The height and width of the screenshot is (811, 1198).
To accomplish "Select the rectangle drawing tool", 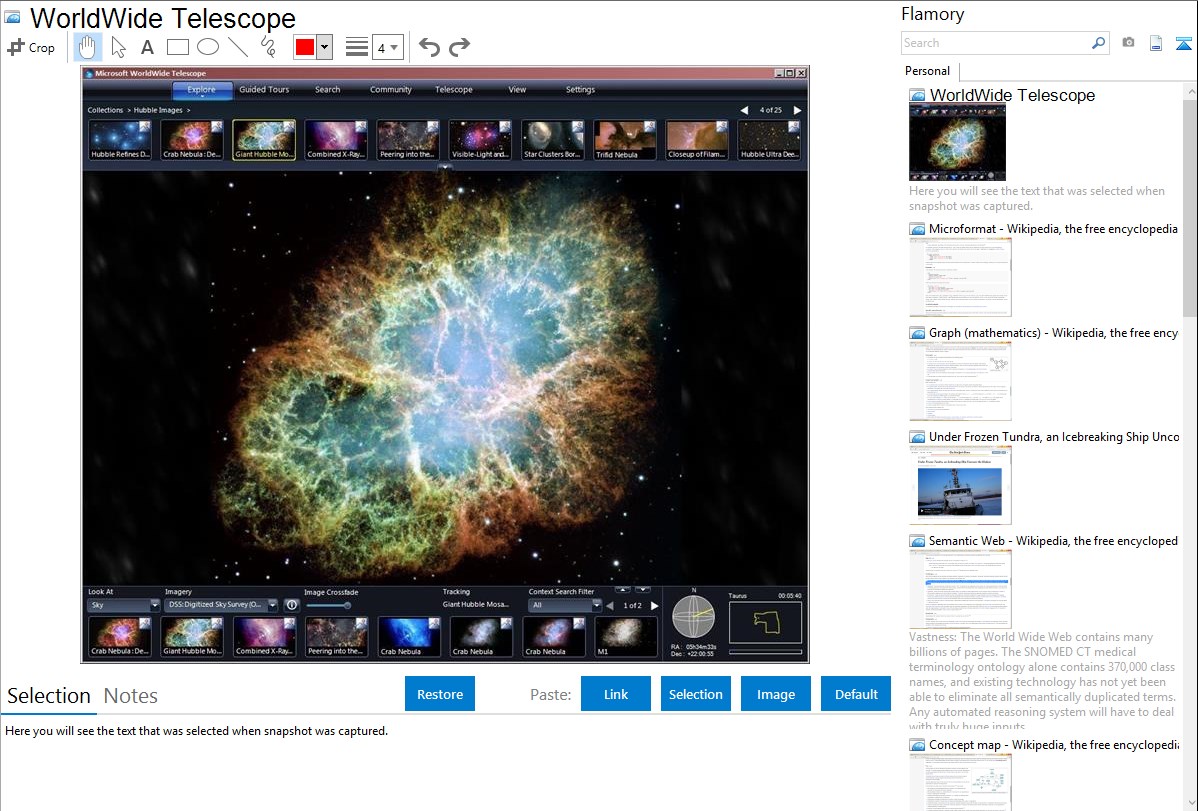I will (177, 47).
